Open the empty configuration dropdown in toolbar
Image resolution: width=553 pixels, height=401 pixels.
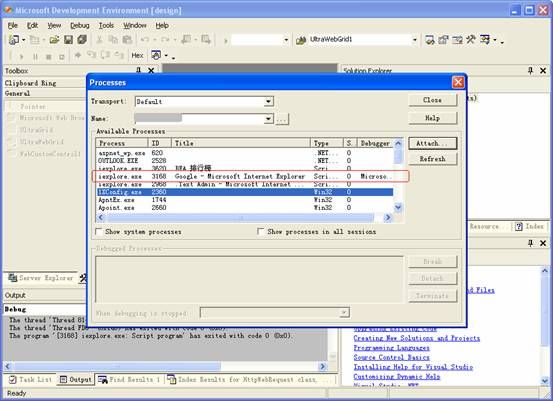coord(286,40)
